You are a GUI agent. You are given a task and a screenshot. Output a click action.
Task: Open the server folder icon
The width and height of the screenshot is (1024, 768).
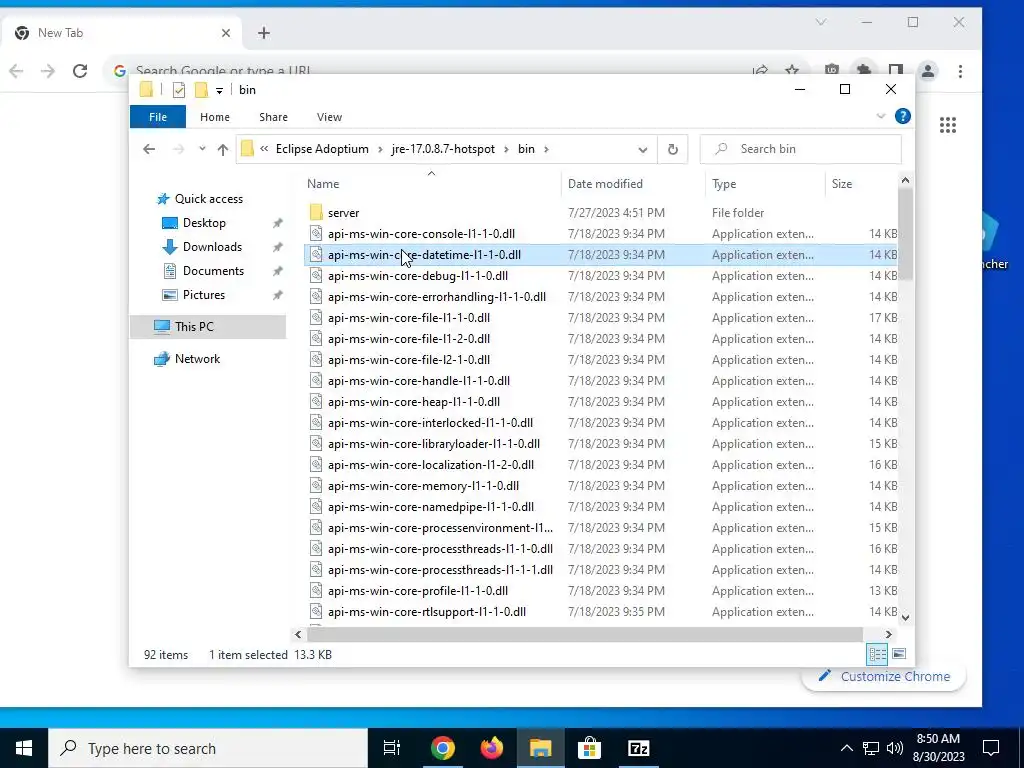pos(316,212)
